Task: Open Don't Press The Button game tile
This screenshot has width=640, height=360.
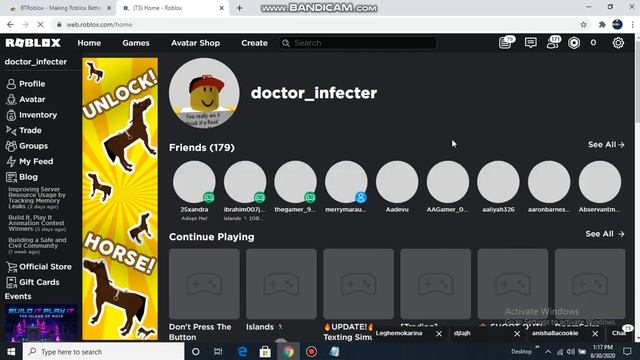Action: (204, 284)
